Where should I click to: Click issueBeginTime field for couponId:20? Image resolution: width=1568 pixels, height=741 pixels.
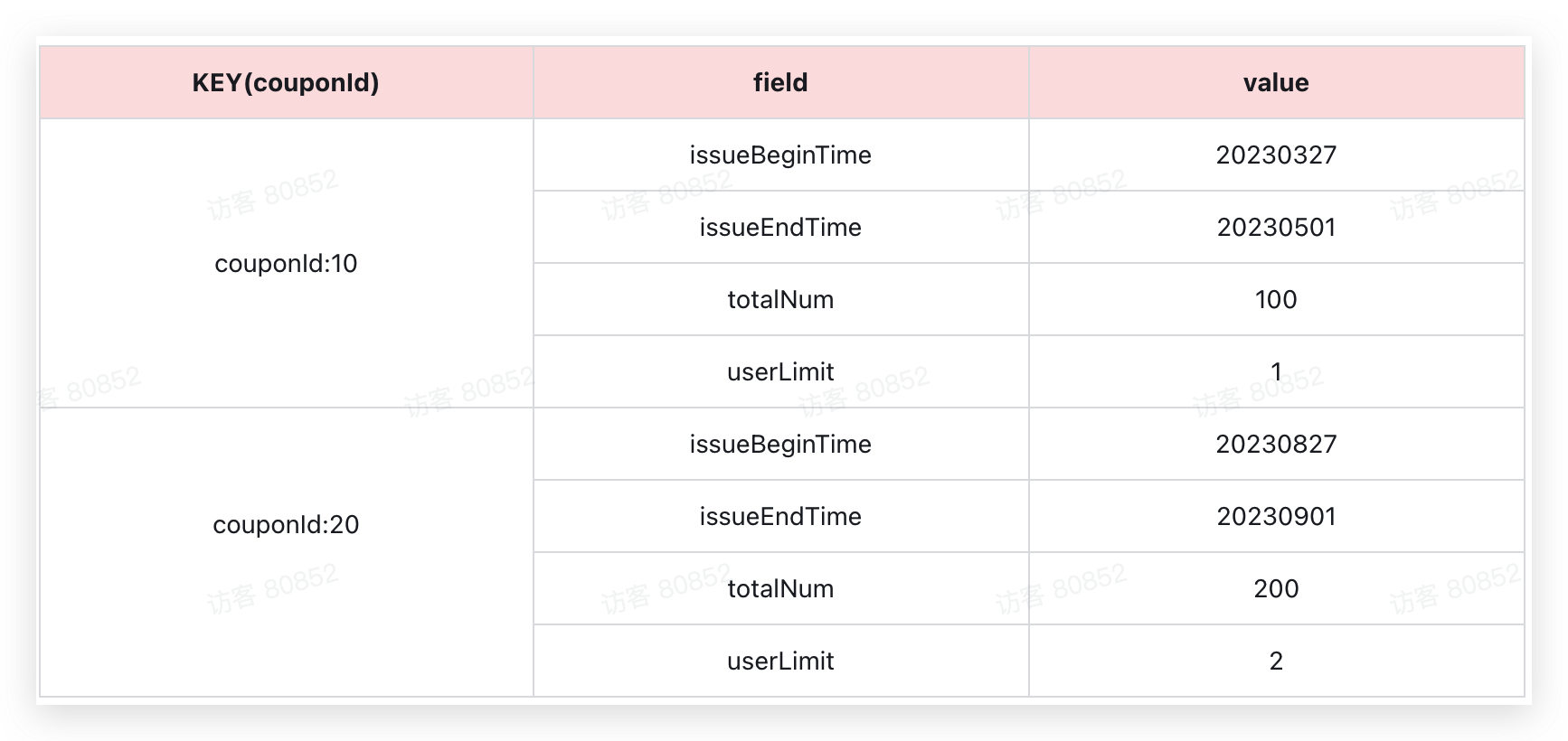(780, 445)
